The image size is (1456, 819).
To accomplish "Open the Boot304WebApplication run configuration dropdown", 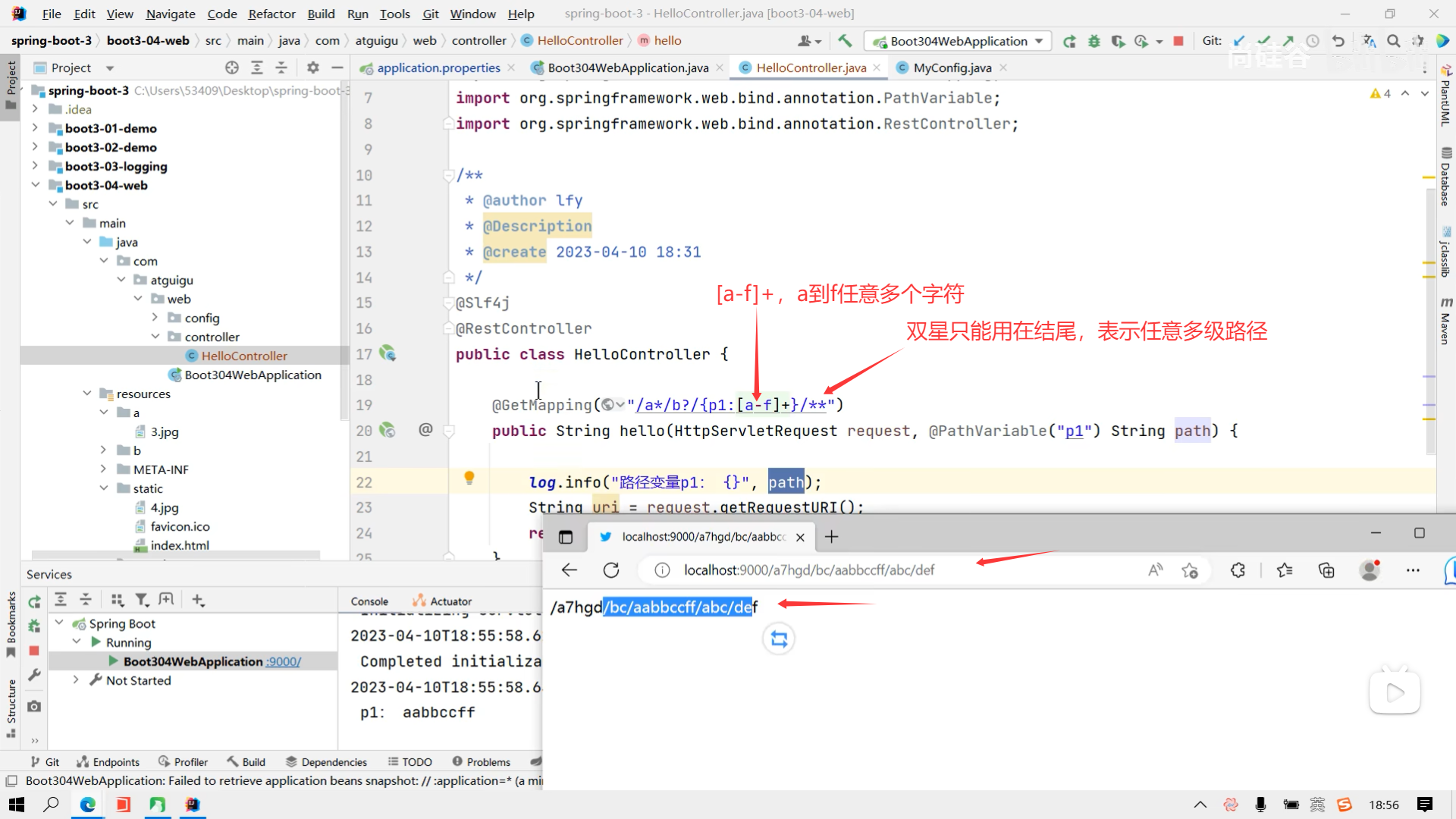I will pyautogui.click(x=959, y=41).
